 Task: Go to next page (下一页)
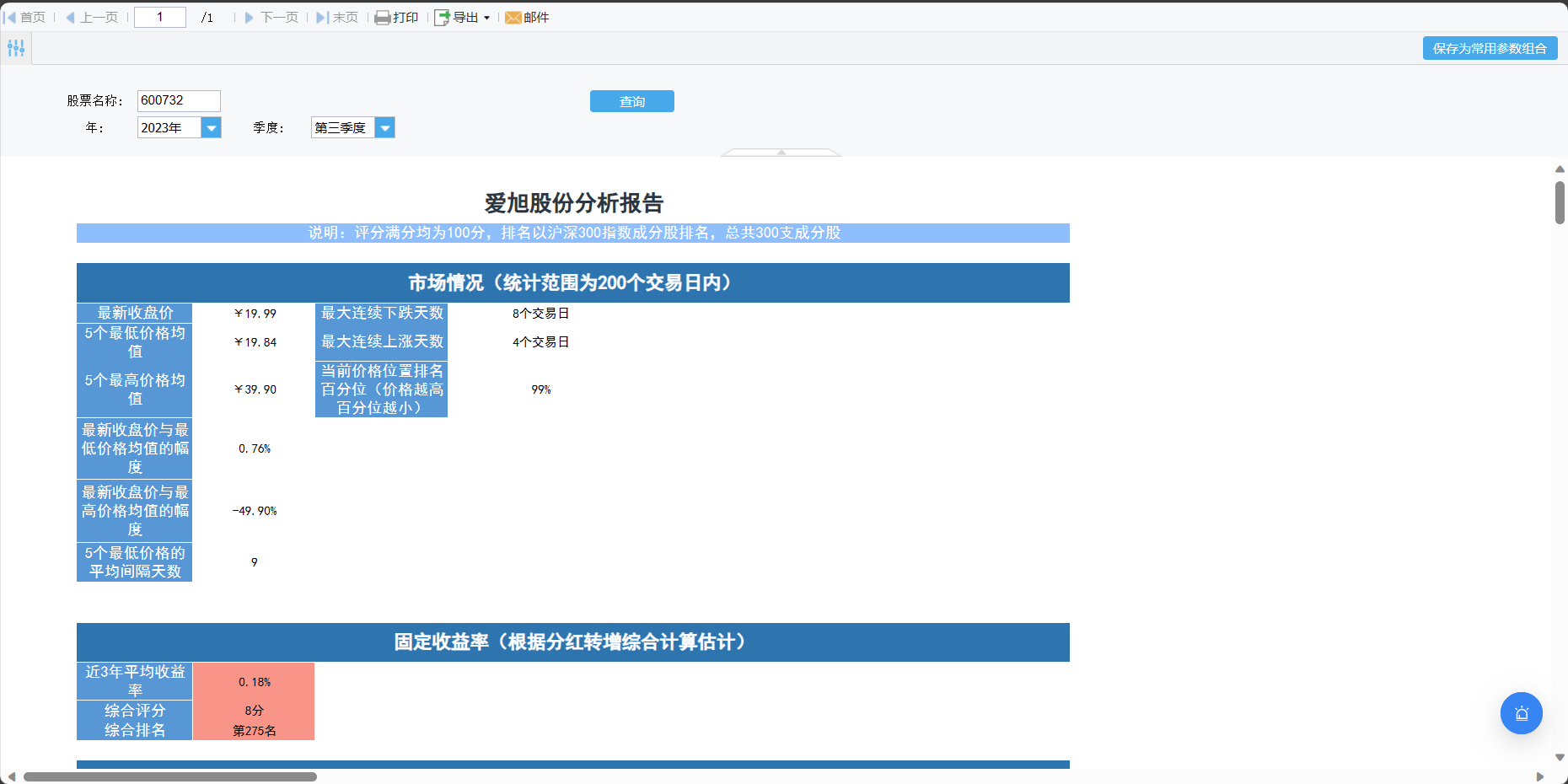[271, 17]
